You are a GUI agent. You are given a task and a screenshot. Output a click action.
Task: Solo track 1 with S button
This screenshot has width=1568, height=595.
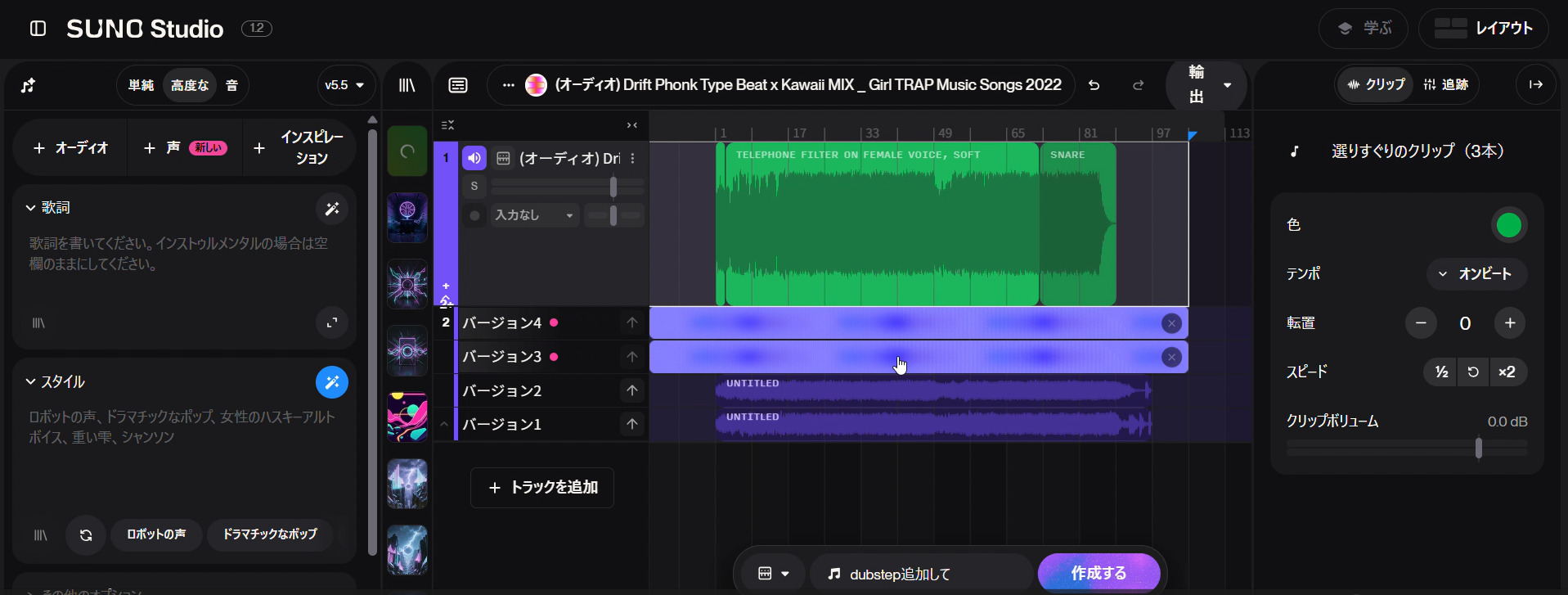click(474, 186)
